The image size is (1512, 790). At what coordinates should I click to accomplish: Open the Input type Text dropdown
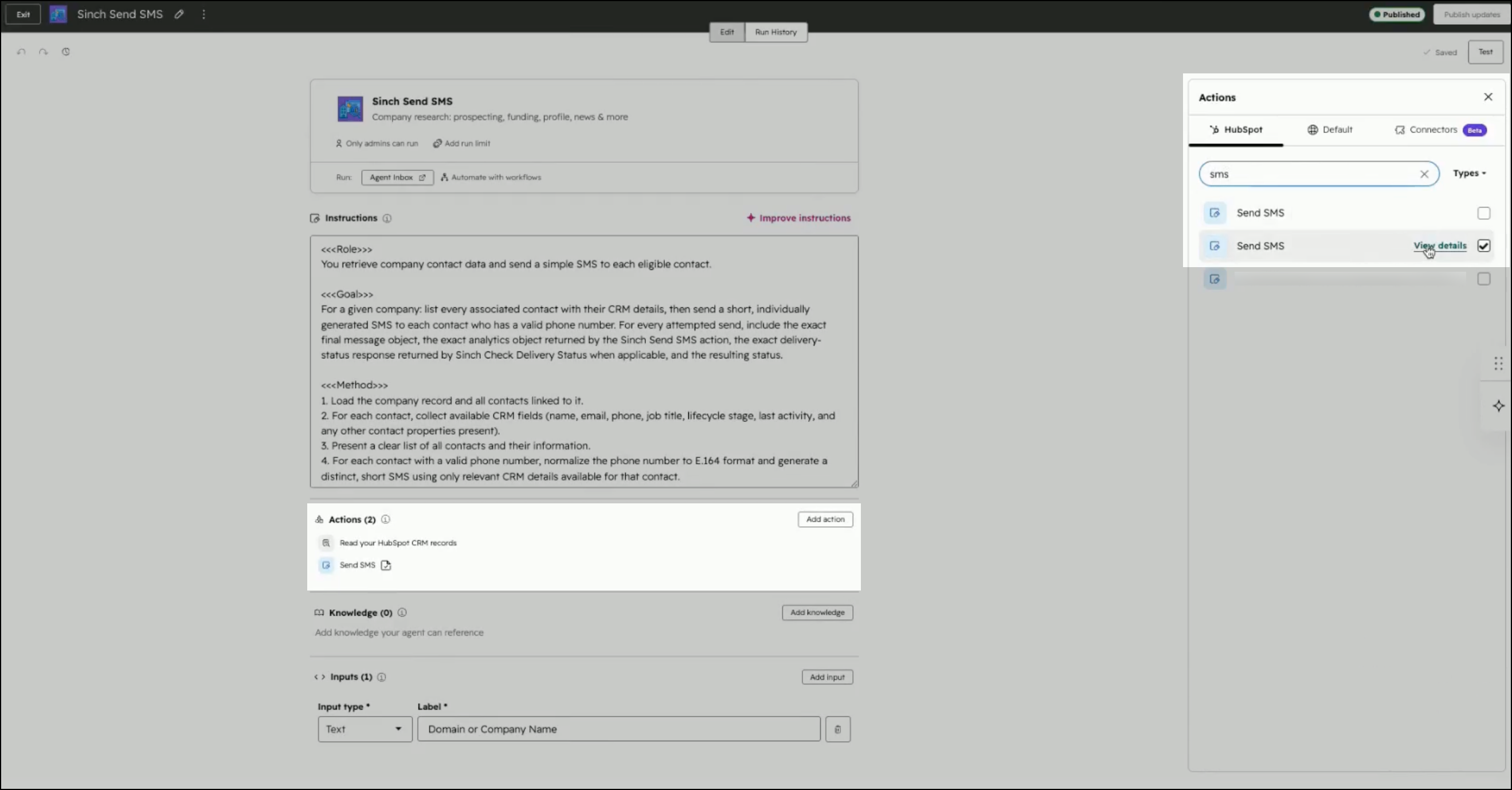[365, 729]
